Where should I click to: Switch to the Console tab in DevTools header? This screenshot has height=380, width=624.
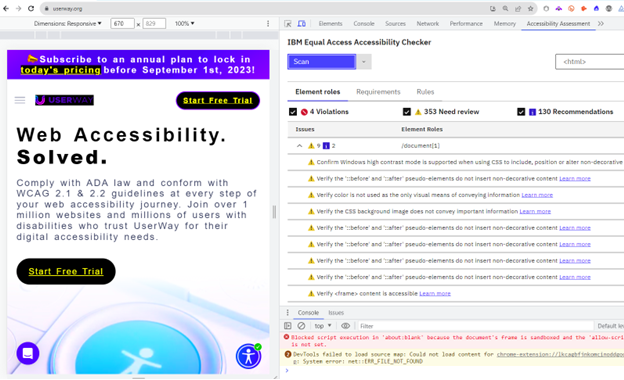coord(364,24)
